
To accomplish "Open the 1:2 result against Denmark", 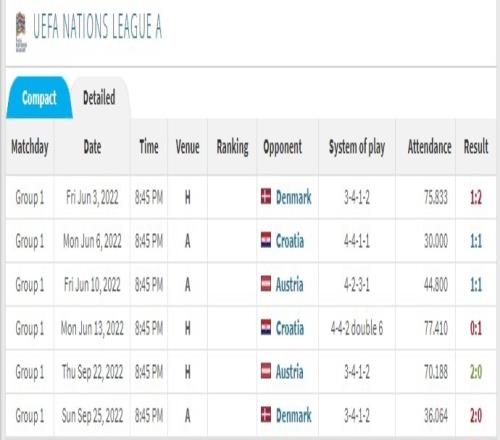I will point(476,198).
